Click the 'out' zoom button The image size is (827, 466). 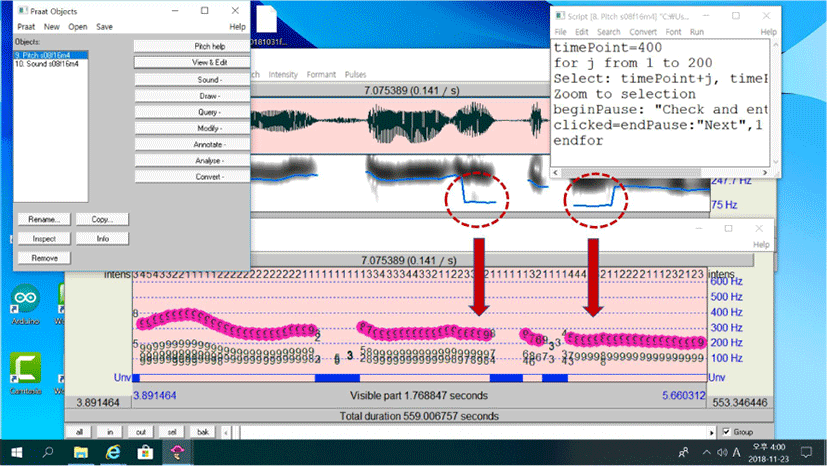pos(141,432)
